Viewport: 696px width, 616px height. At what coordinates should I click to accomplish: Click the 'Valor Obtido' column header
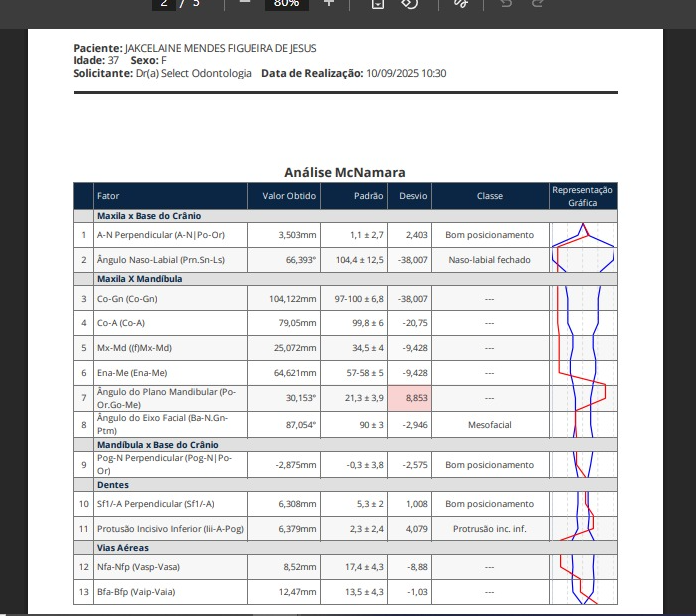(x=284, y=196)
